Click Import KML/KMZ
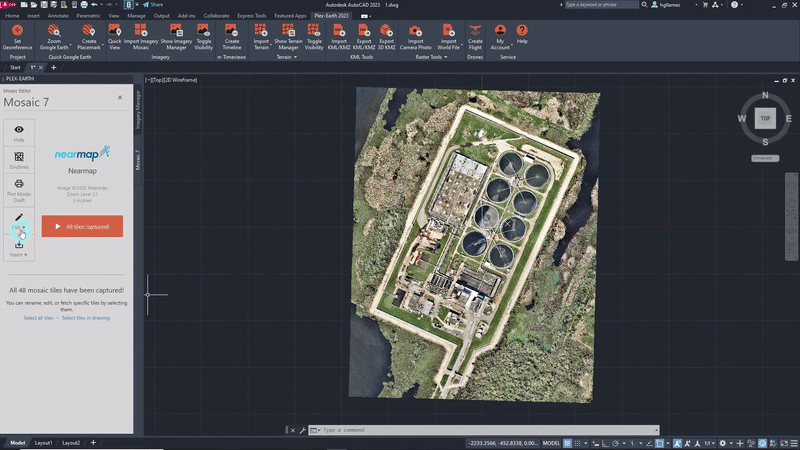Image resolution: width=800 pixels, height=450 pixels. [339, 37]
